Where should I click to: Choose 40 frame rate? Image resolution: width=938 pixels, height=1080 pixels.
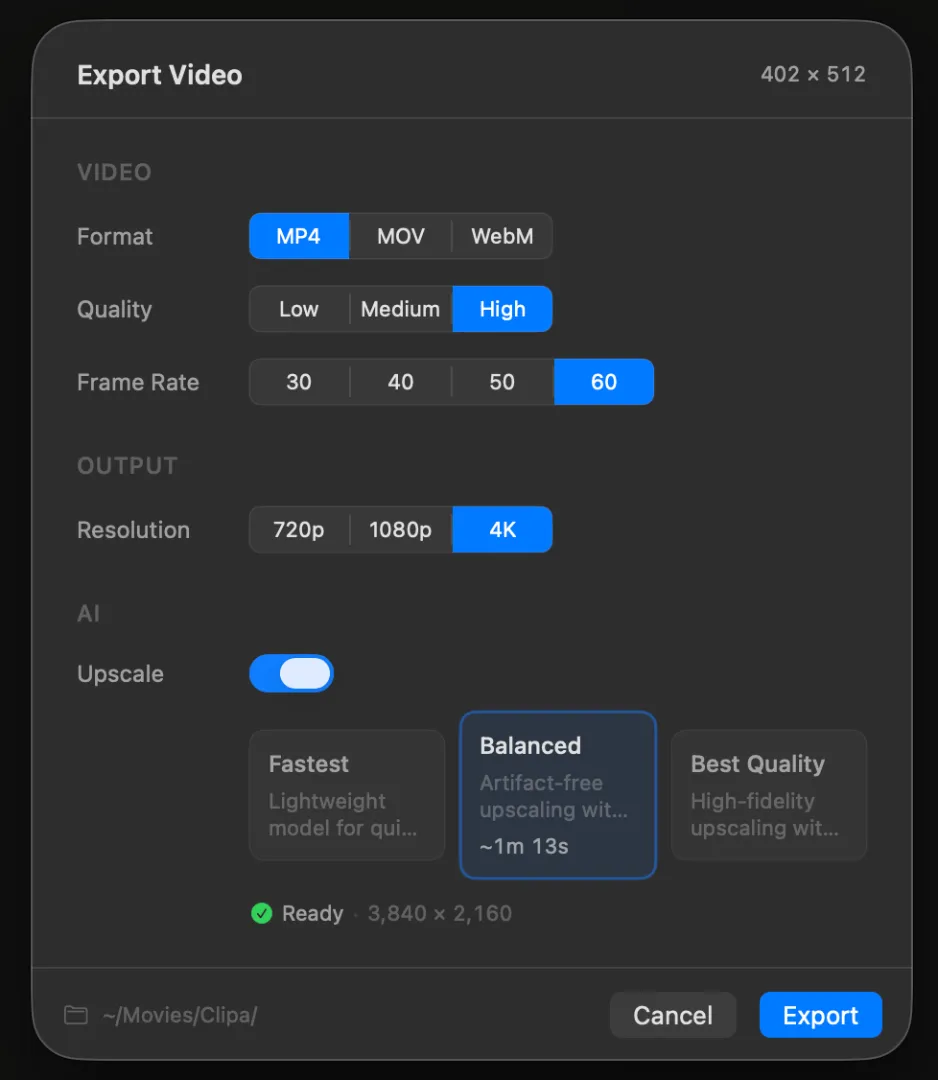401,382
